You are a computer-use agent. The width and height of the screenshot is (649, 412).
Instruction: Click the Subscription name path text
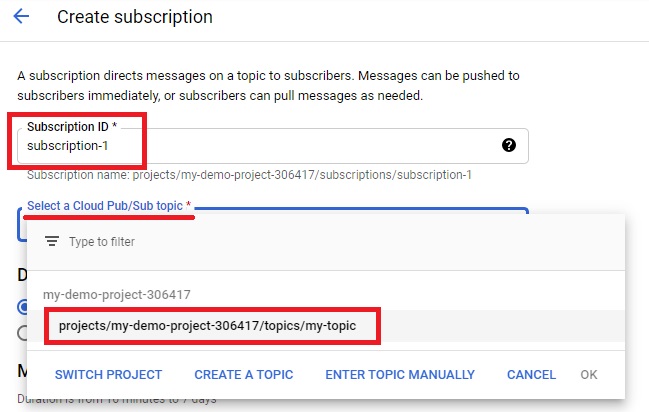point(249,175)
